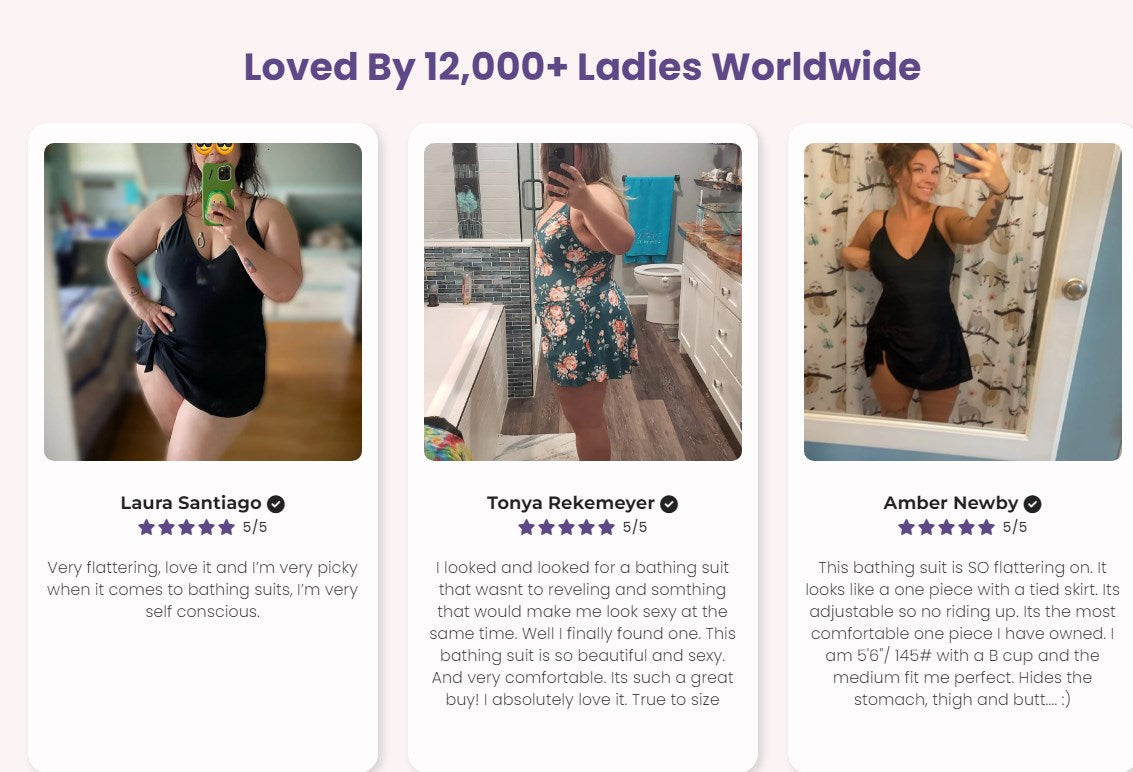1133x772 pixels.
Task: Click the middle star of Tonya Rekemeyer's rating
Action: (x=566, y=527)
